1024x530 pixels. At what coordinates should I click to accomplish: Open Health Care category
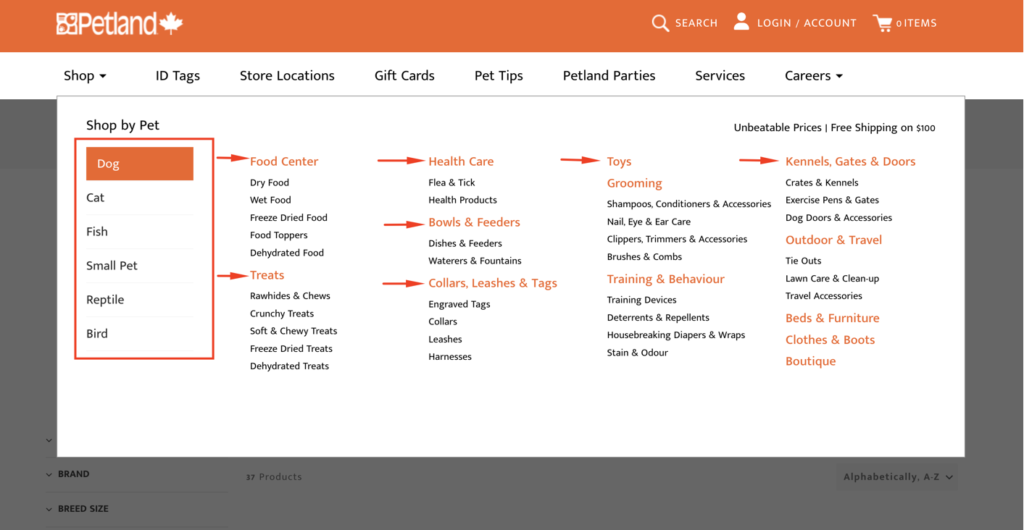[461, 161]
